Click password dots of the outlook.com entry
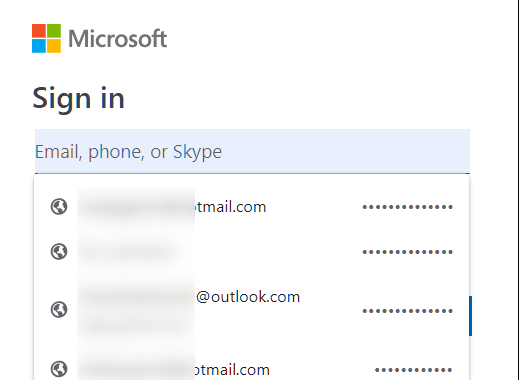Screen dimensions: 520x380 pyautogui.click(x=407, y=311)
